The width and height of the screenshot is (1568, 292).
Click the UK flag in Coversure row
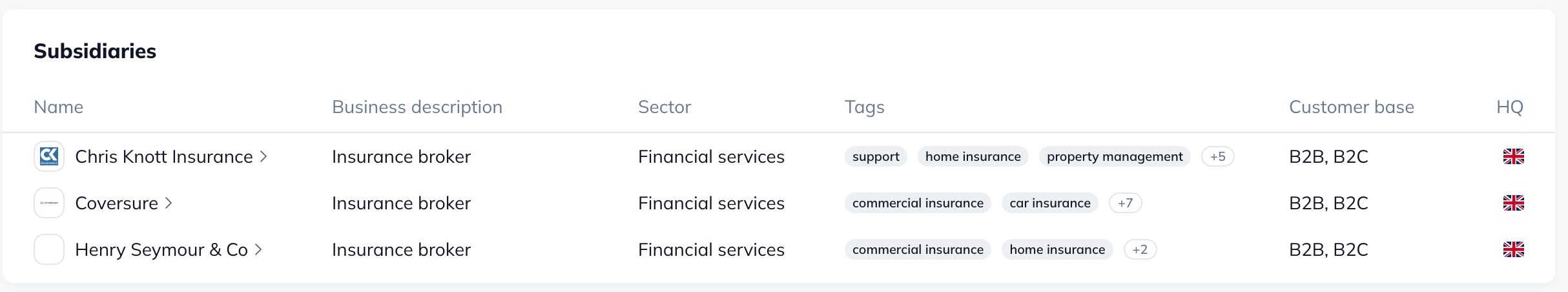1513,203
